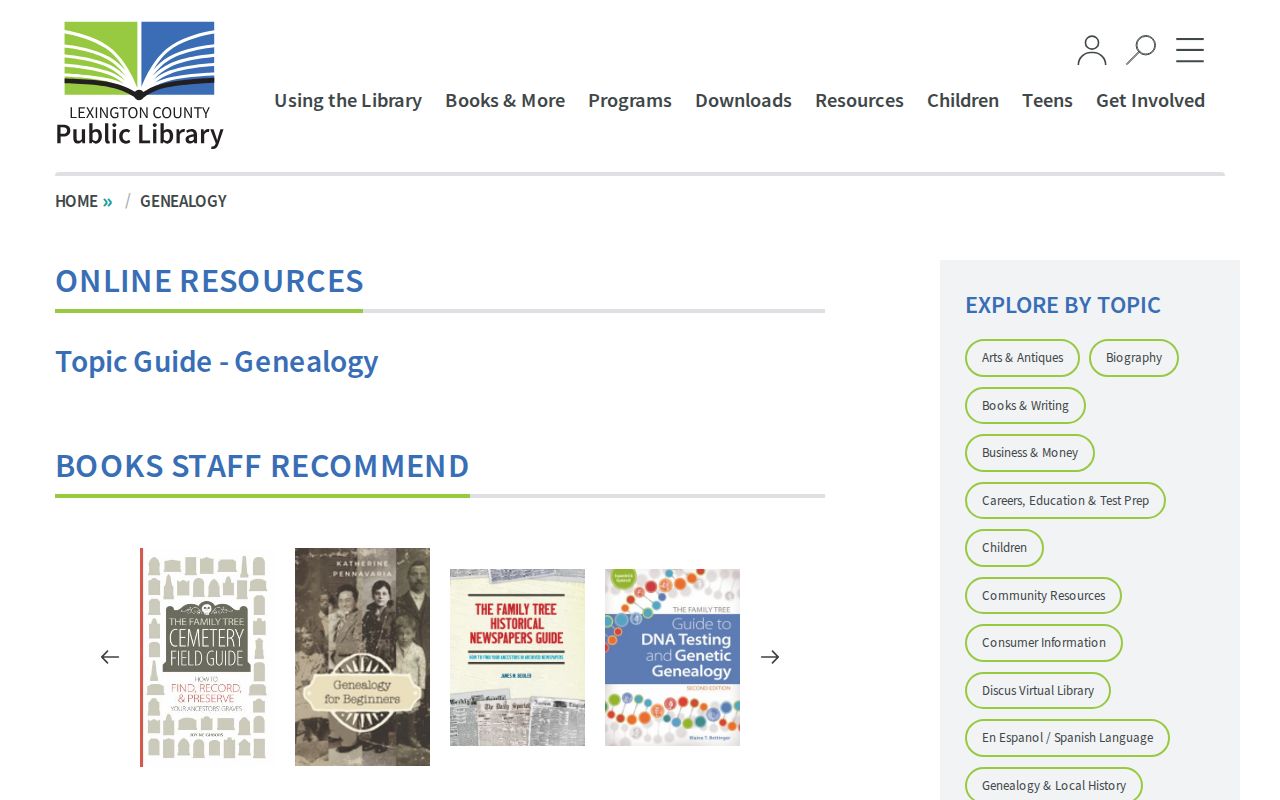
Task: Open the Get Involved menu
Action: point(1150,100)
